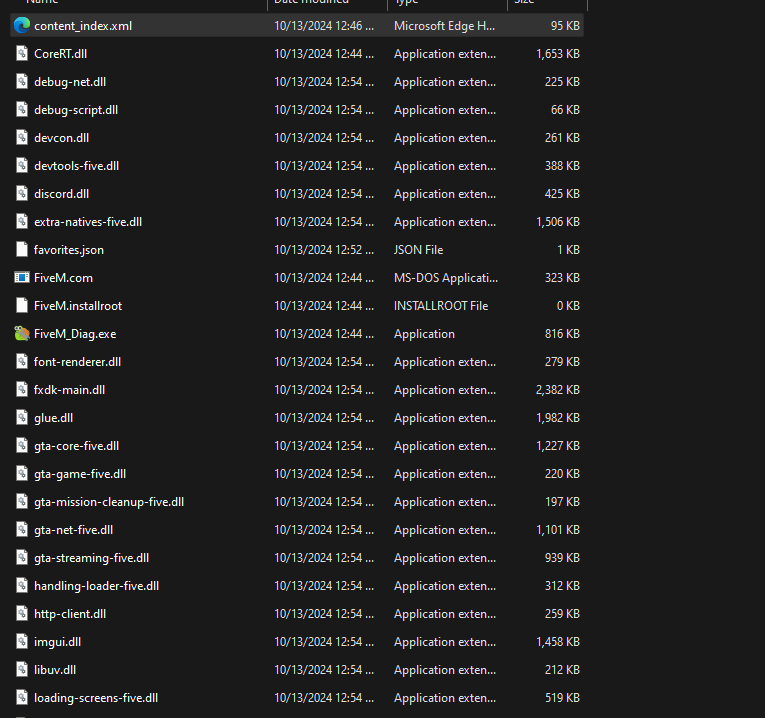Select the handling-loader-five.dll file name
This screenshot has height=718, width=765.
pyautogui.click(x=97, y=586)
